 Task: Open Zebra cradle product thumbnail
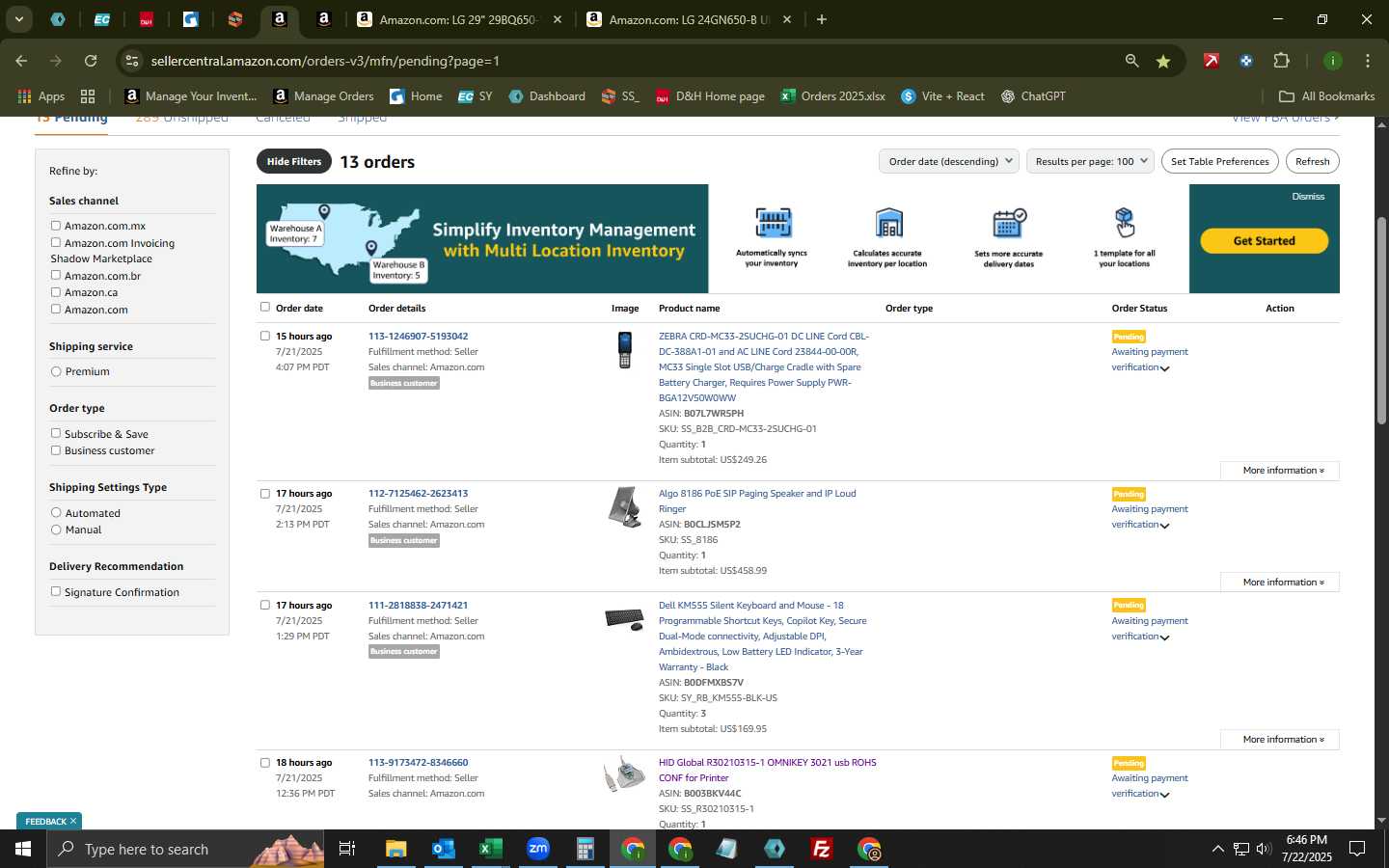[x=625, y=349]
